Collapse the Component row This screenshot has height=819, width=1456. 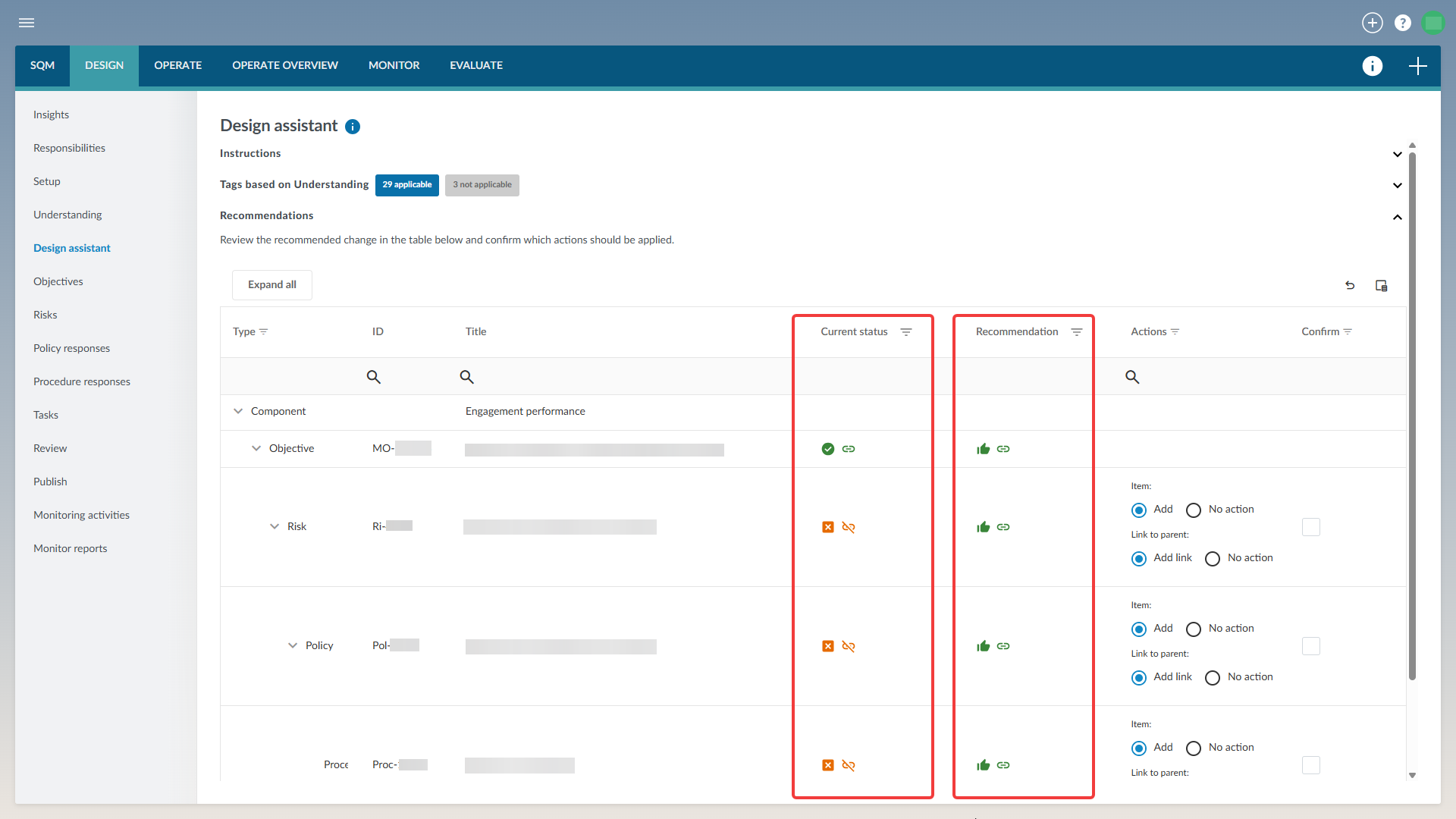238,411
